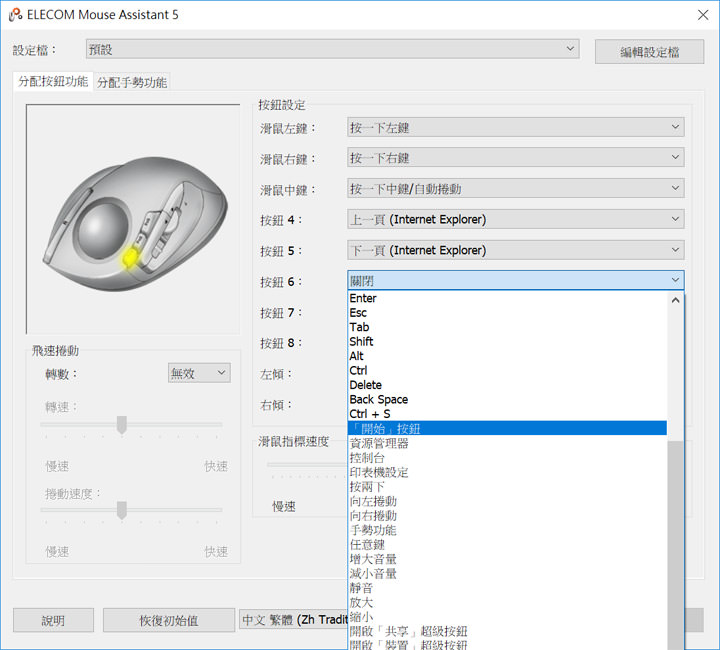Choose 資源管理器 in the dropdown list
This screenshot has width=720, height=650.
(x=507, y=443)
